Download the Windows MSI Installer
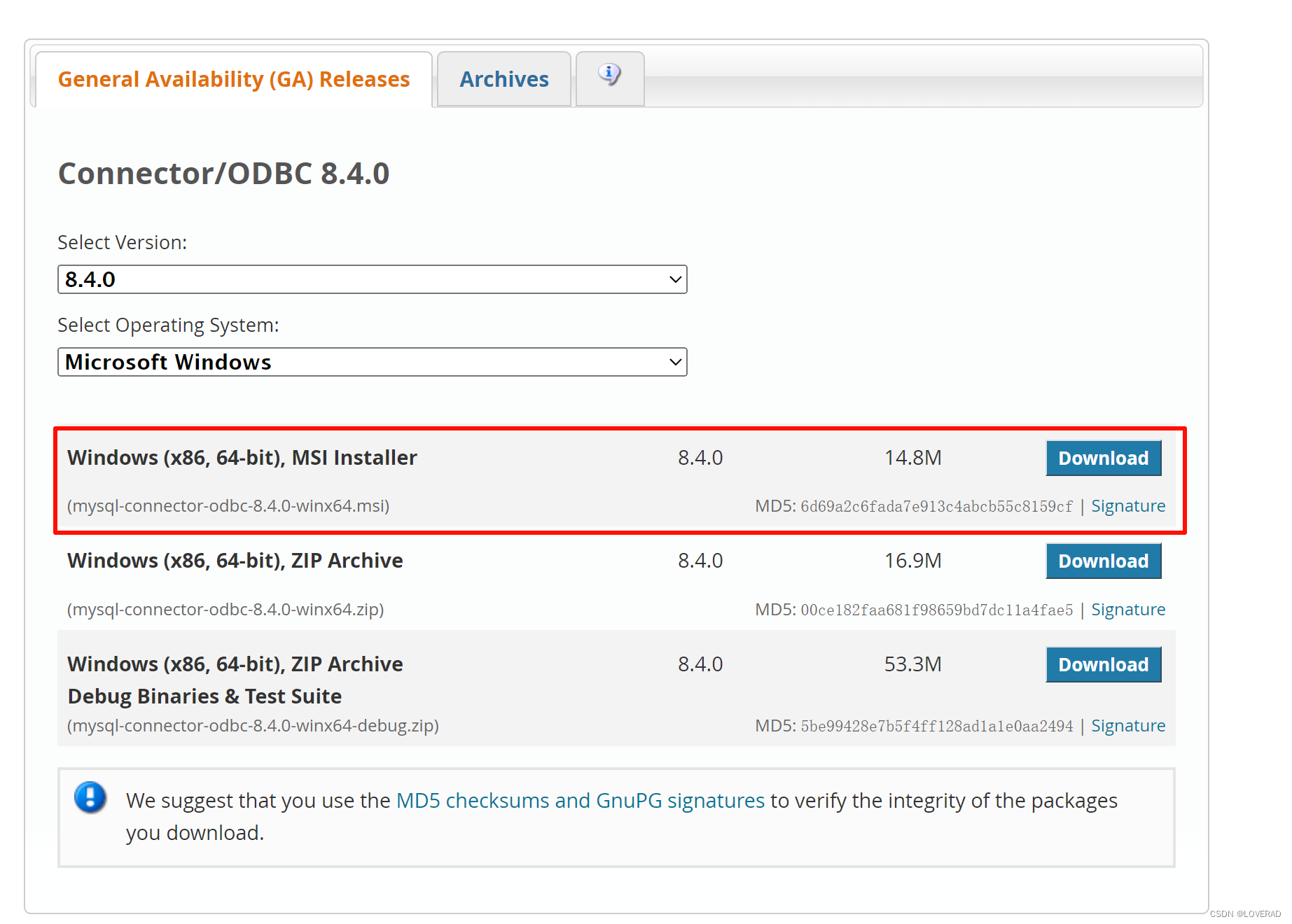Screen dimensions: 1292x924 [1103, 458]
